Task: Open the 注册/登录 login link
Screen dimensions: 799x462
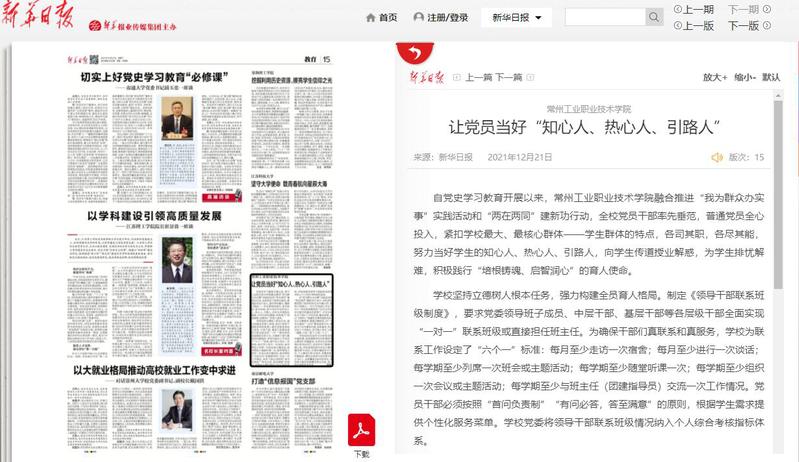Action: pos(441,18)
